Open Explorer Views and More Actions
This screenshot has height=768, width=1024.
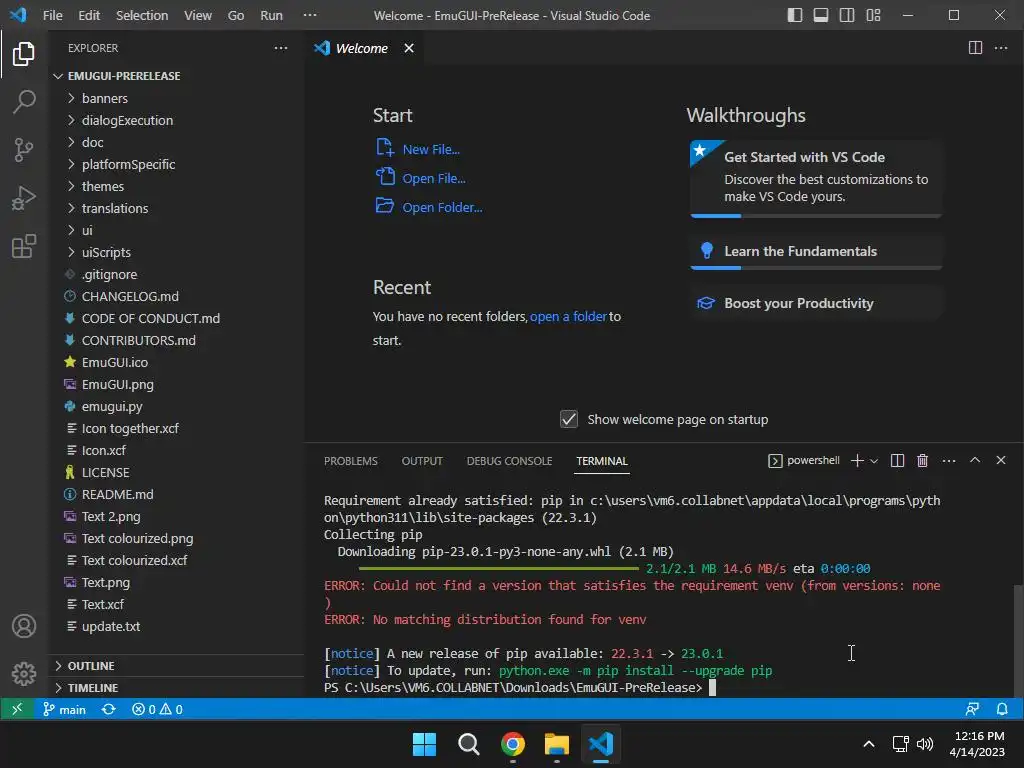281,48
